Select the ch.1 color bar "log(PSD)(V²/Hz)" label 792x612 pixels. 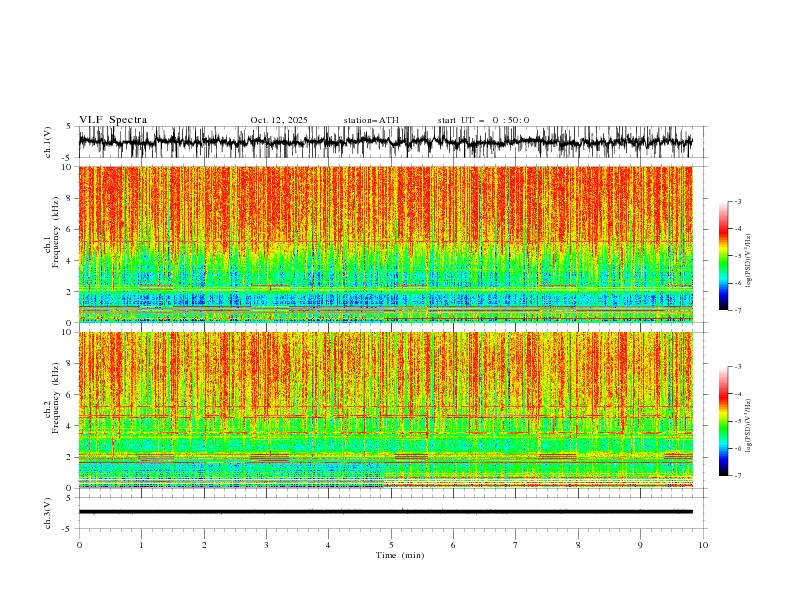(749, 261)
